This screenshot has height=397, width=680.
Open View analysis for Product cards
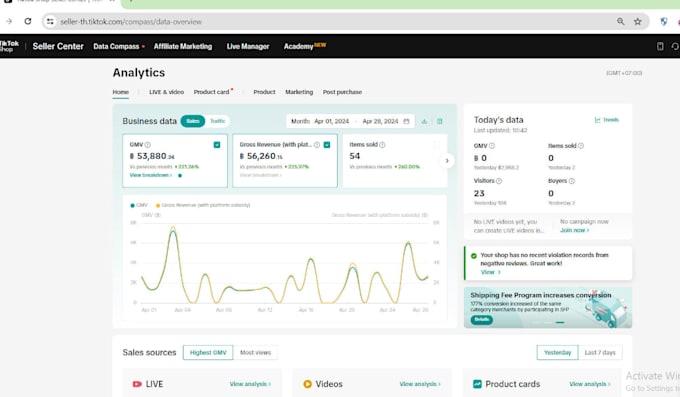click(590, 384)
